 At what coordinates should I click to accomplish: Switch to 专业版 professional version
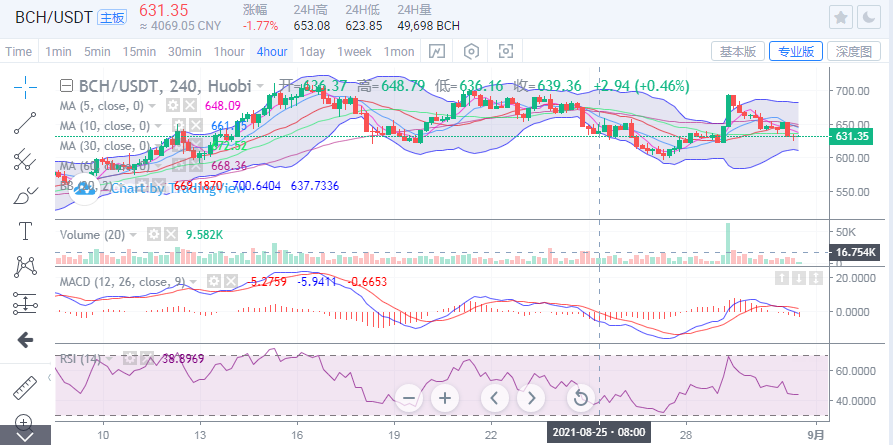[796, 51]
